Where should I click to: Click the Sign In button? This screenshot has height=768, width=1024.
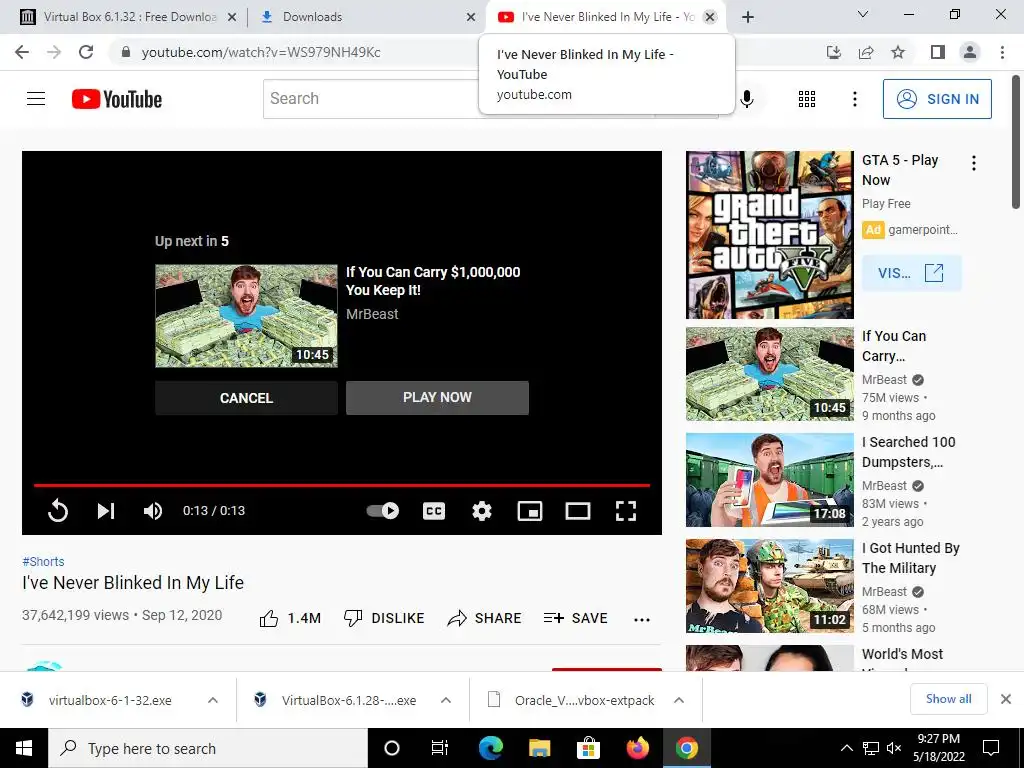(937, 99)
